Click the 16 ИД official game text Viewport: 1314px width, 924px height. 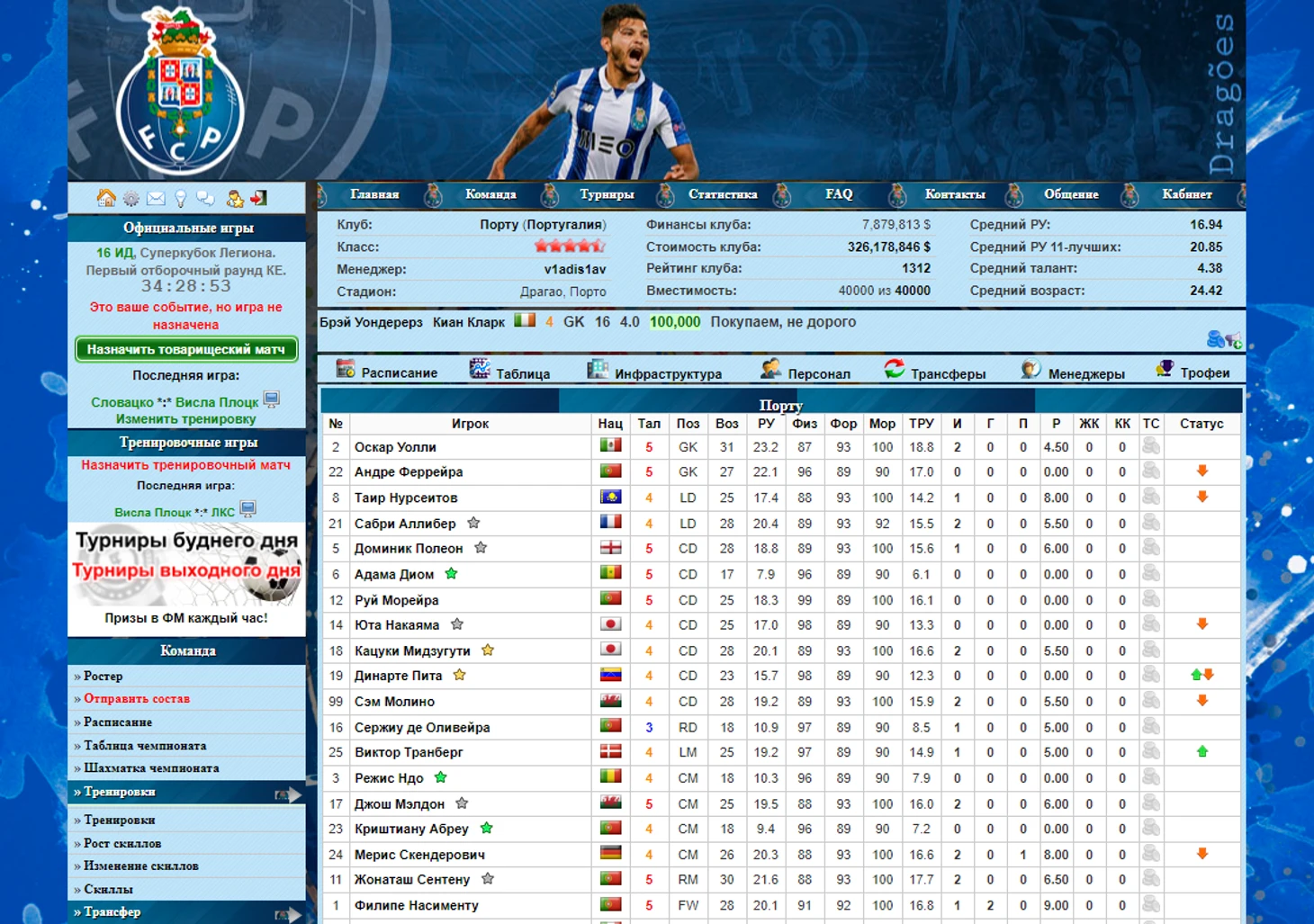coord(114,253)
